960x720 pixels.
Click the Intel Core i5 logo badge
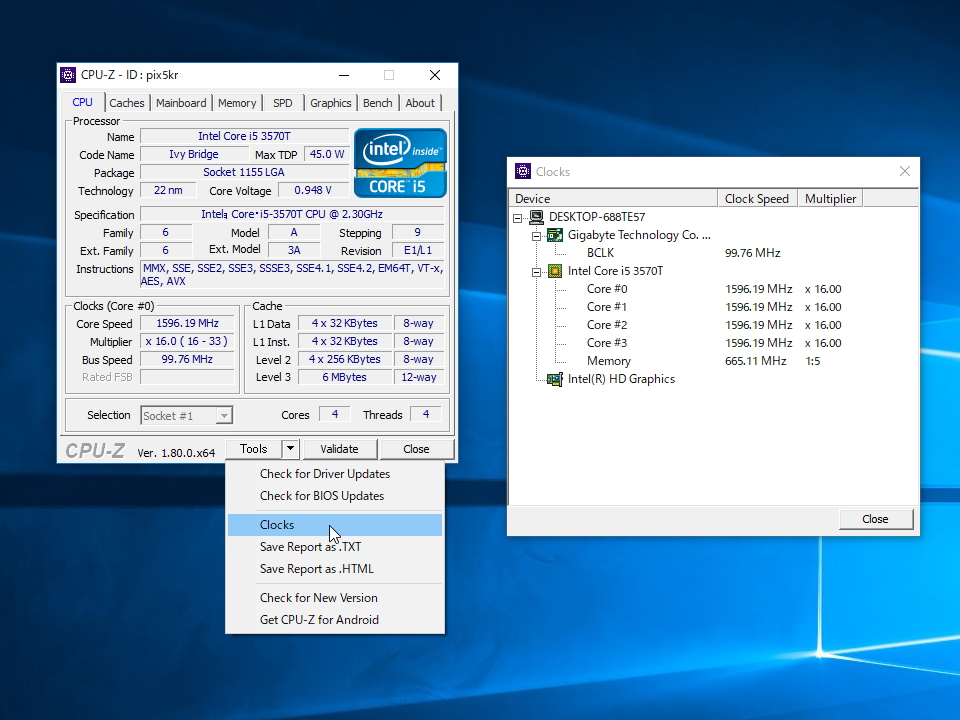[400, 162]
